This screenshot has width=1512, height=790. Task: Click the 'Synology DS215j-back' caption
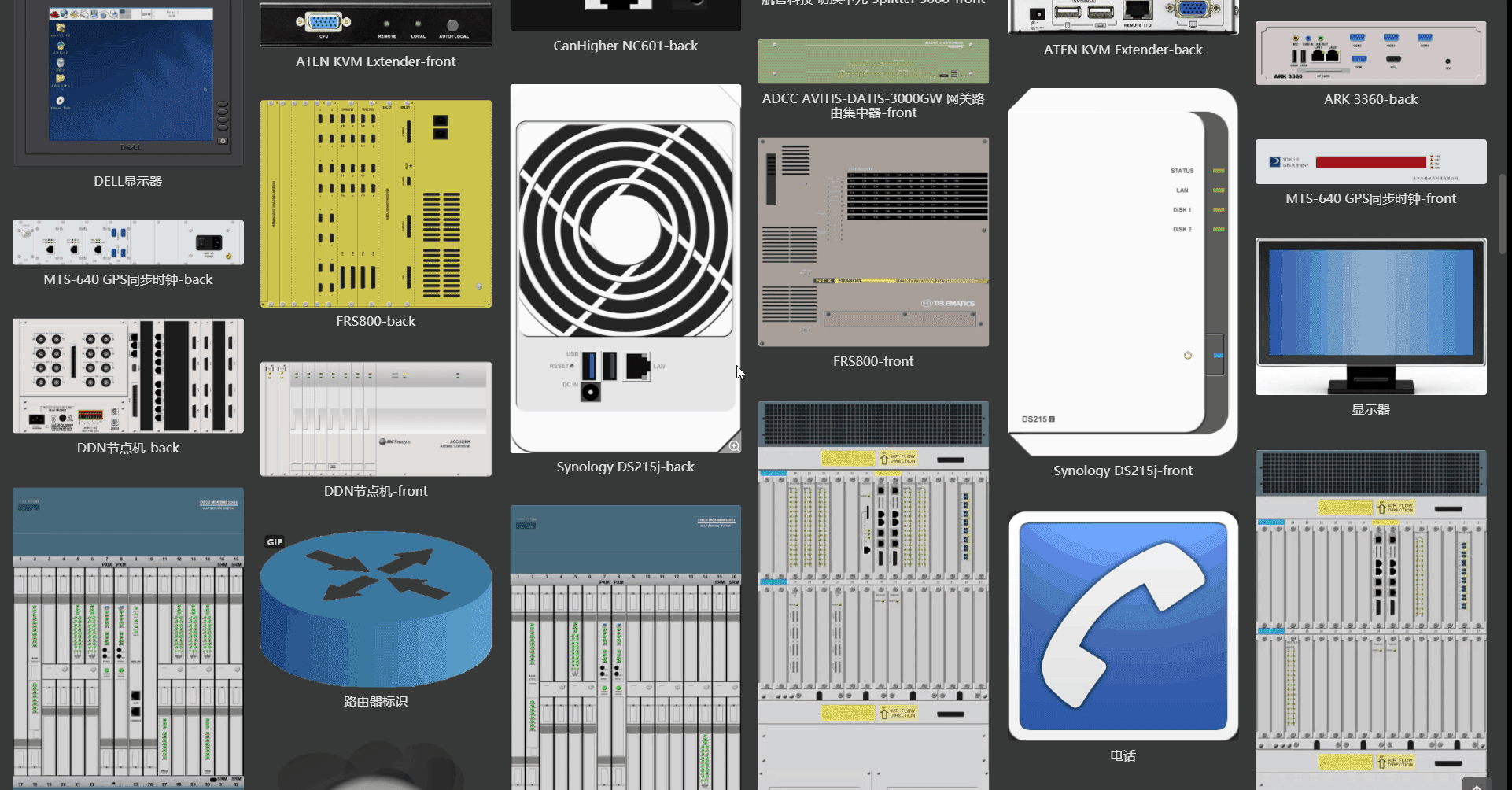click(x=625, y=467)
